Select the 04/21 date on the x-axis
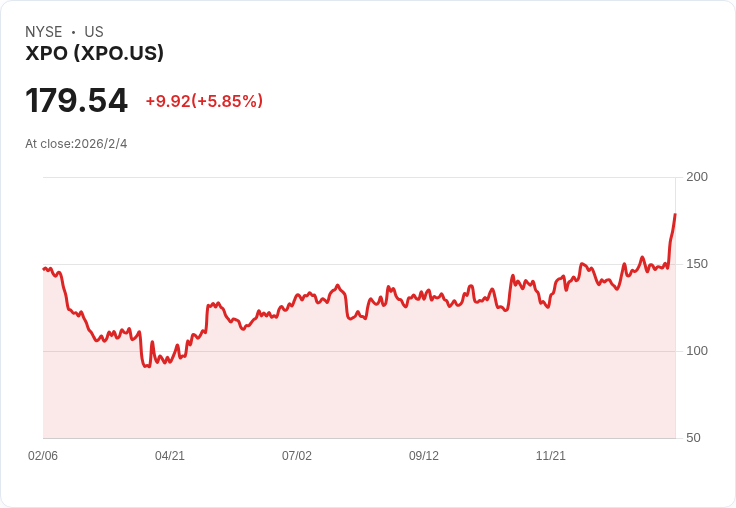Image resolution: width=736 pixels, height=508 pixels. (170, 456)
